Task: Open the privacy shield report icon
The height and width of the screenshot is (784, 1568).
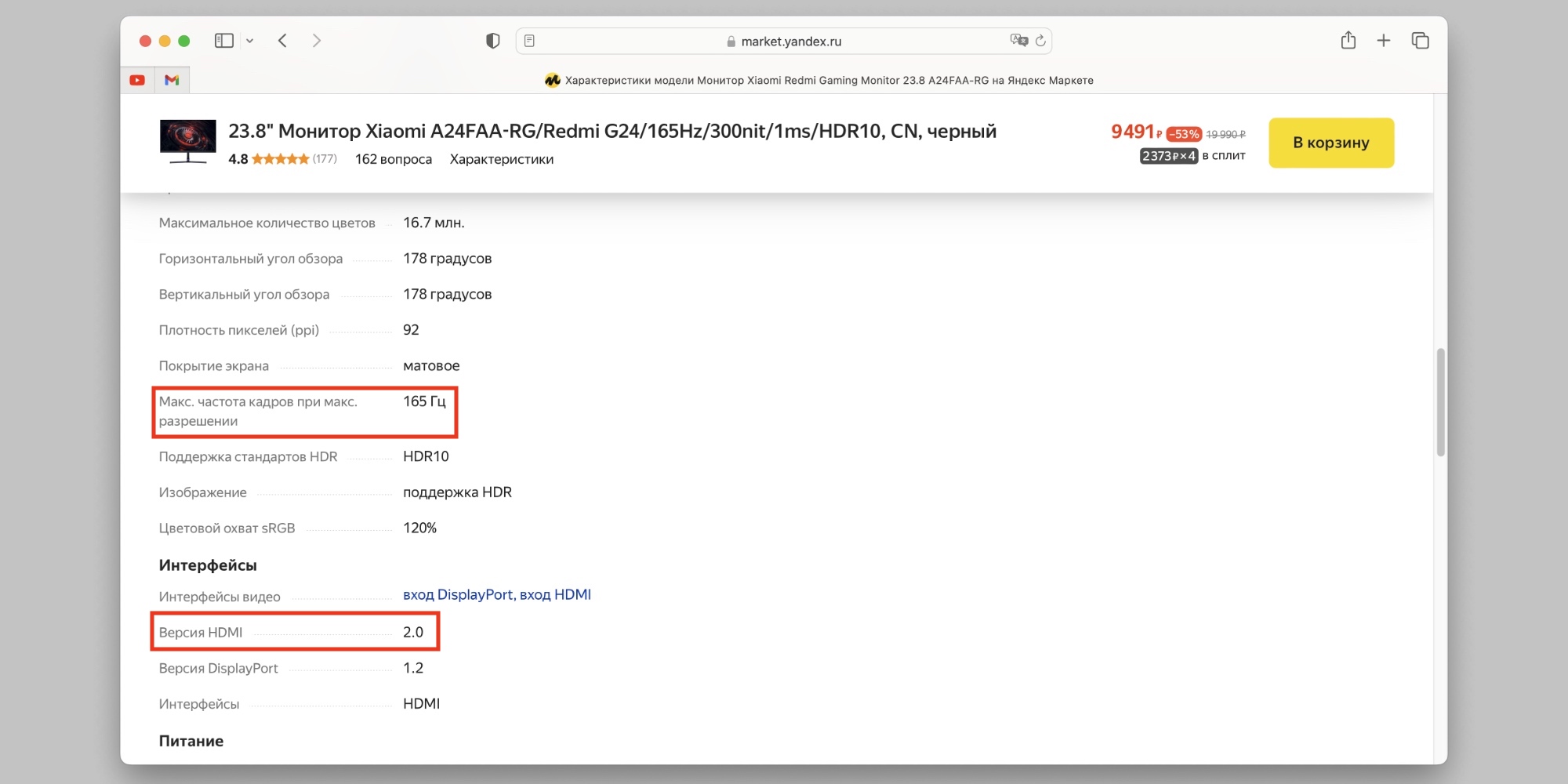Action: coord(492,41)
